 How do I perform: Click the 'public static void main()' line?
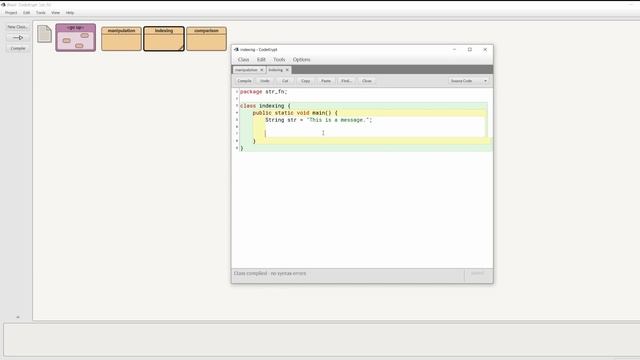pos(295,113)
